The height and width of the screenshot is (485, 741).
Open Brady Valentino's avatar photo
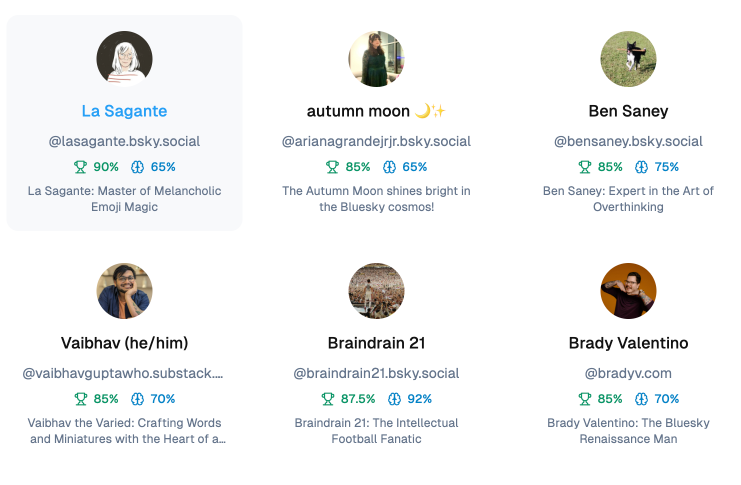click(628, 291)
